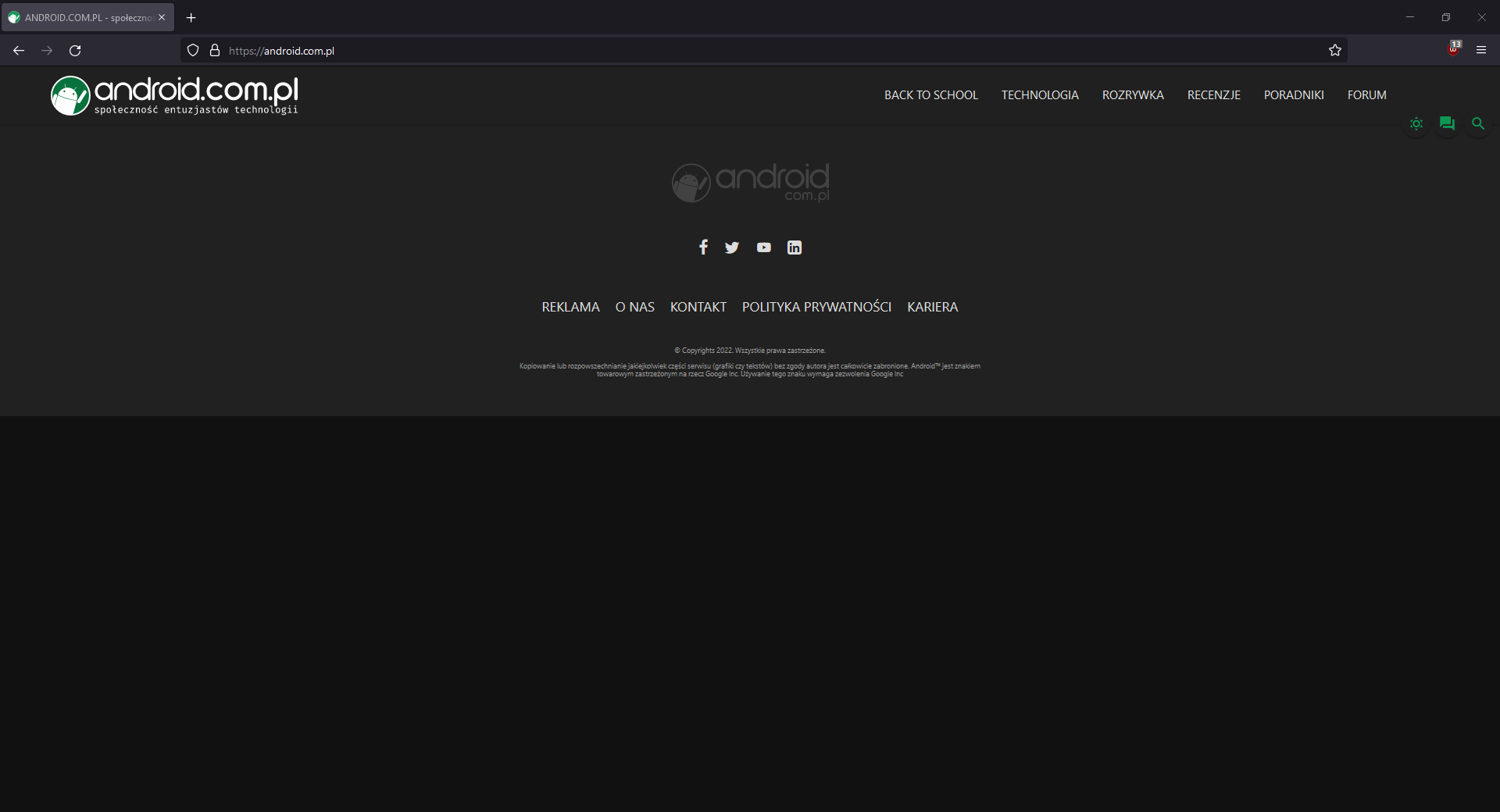1500x812 pixels.
Task: Open the POLITYKA PRYWATNOŚCI footer link
Action: pyautogui.click(x=816, y=307)
